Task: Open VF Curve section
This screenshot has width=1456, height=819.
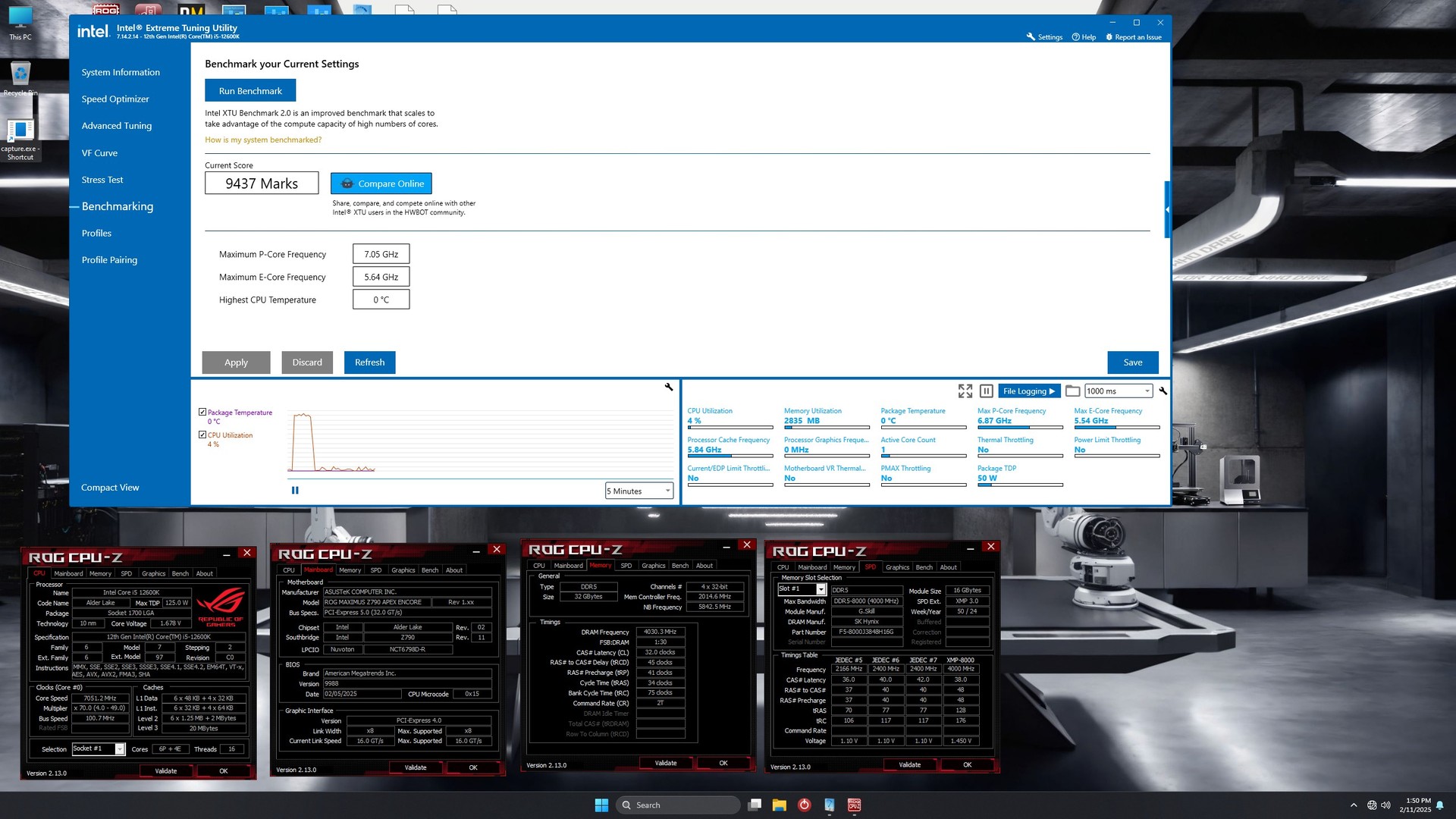Action: (99, 152)
